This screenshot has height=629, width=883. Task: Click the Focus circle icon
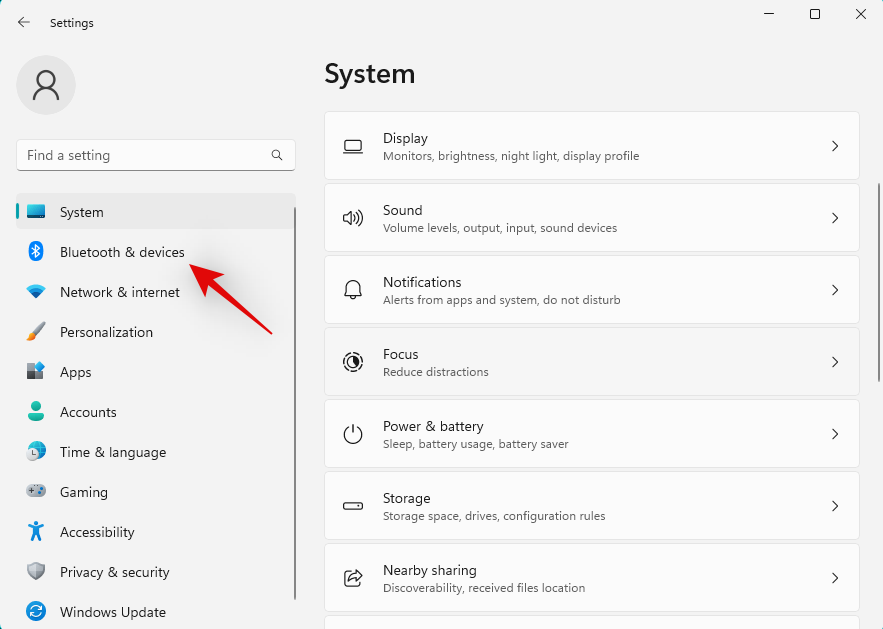tap(353, 362)
